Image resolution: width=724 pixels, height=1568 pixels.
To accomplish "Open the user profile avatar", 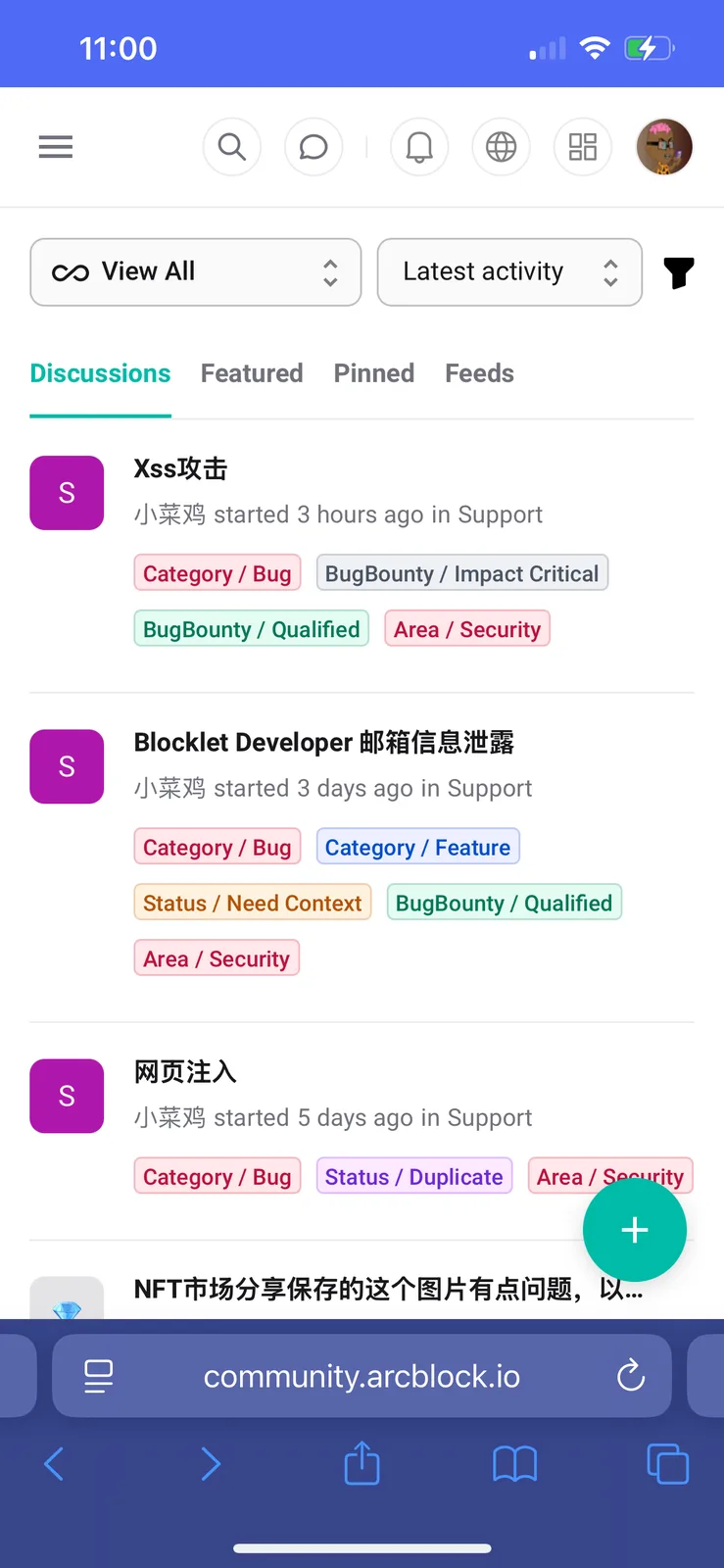I will 664,147.
